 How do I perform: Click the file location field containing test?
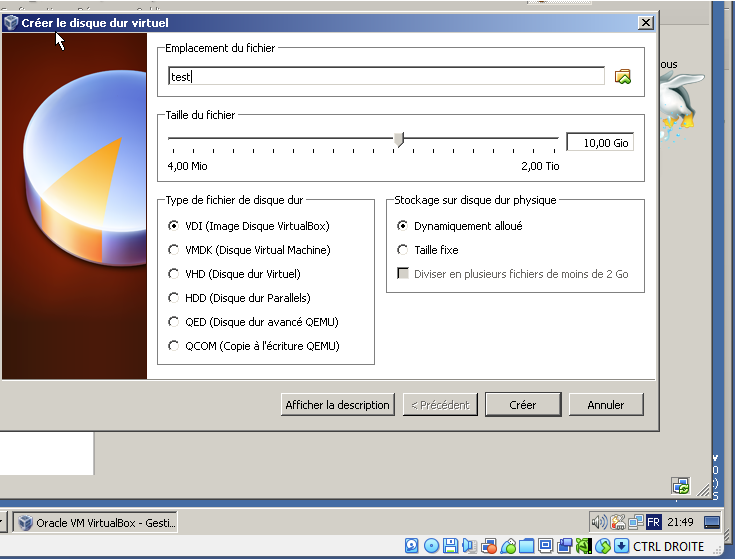coord(386,76)
